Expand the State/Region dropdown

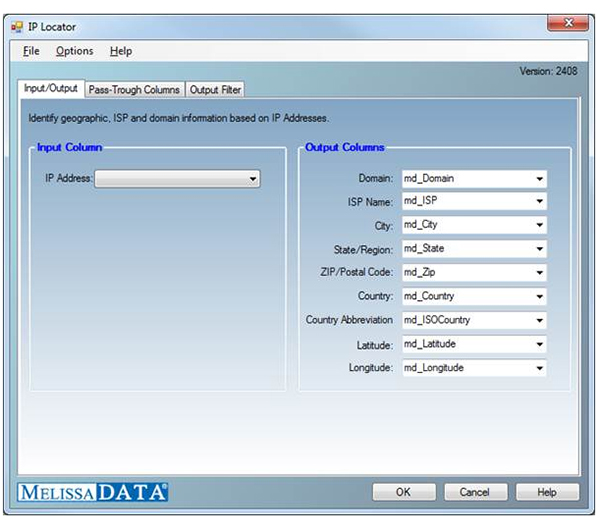[540, 249]
